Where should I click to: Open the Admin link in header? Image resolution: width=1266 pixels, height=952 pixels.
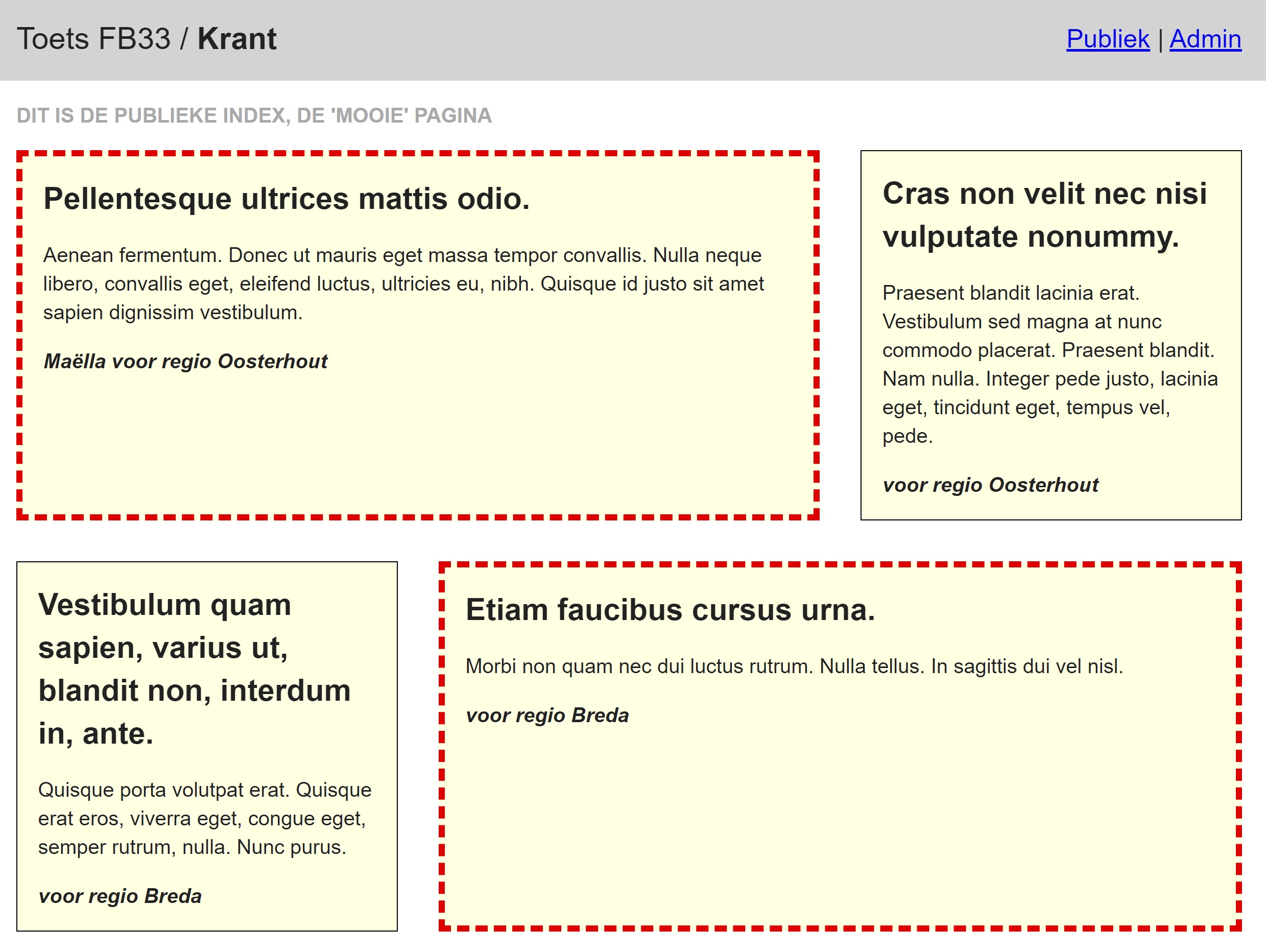pos(1205,39)
